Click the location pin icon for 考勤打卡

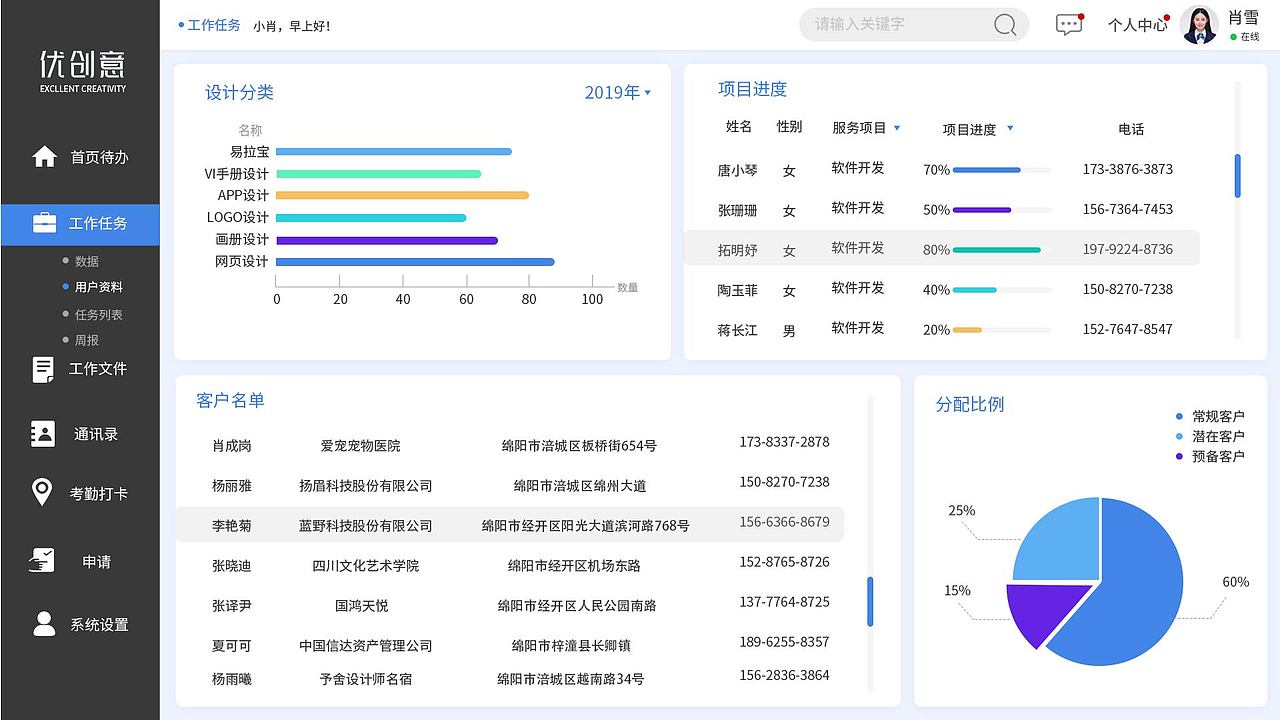(42, 493)
